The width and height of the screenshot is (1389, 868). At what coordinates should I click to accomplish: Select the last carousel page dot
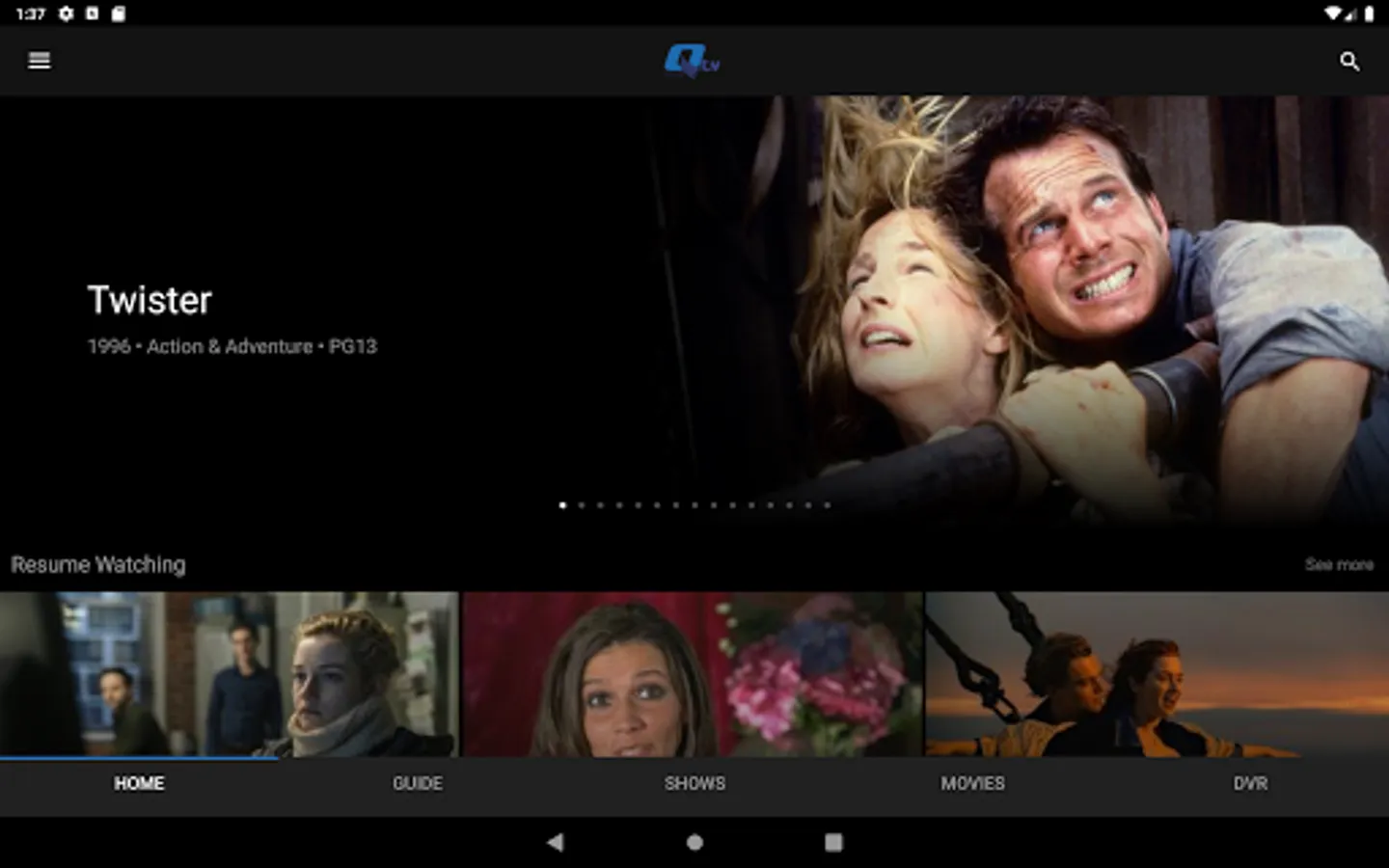click(827, 504)
